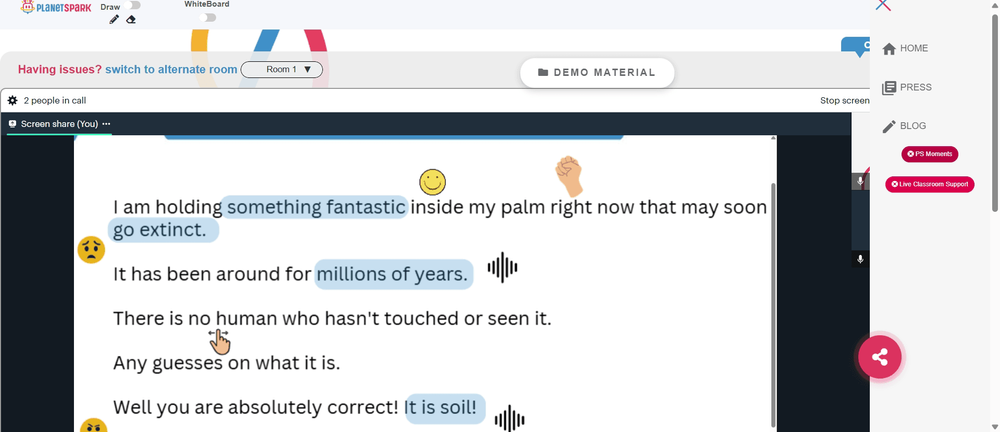Image resolution: width=1000 pixels, height=432 pixels.
Task: Click the PlanetSpark logo
Action: (x=56, y=8)
